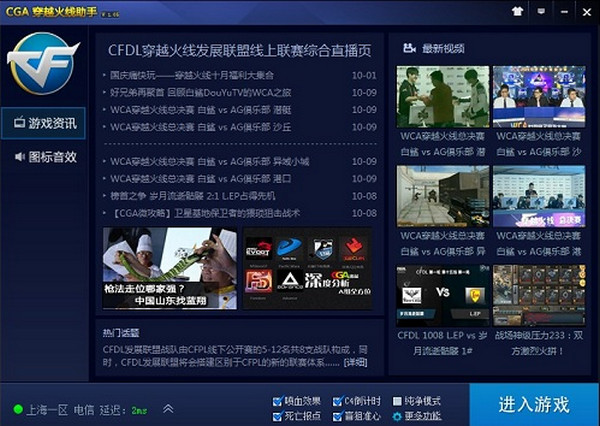600x426 pixels.
Task: Click the CF CrossFire logo
Action: click(x=43, y=64)
